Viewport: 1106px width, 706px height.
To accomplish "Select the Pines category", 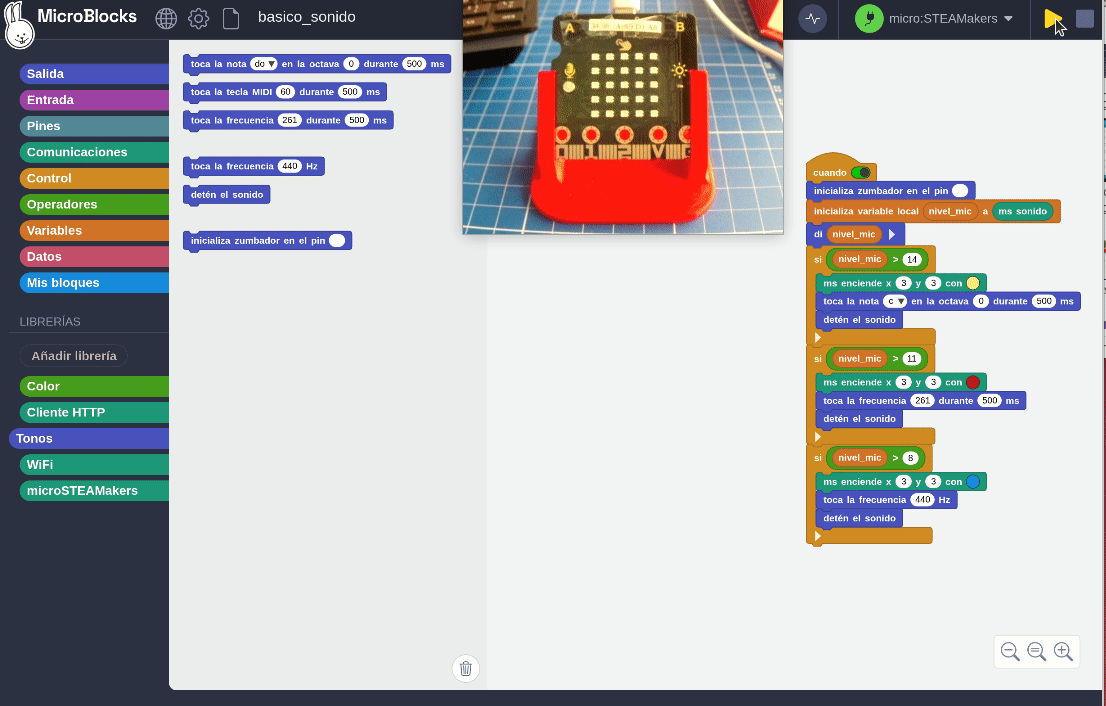I will pos(94,126).
